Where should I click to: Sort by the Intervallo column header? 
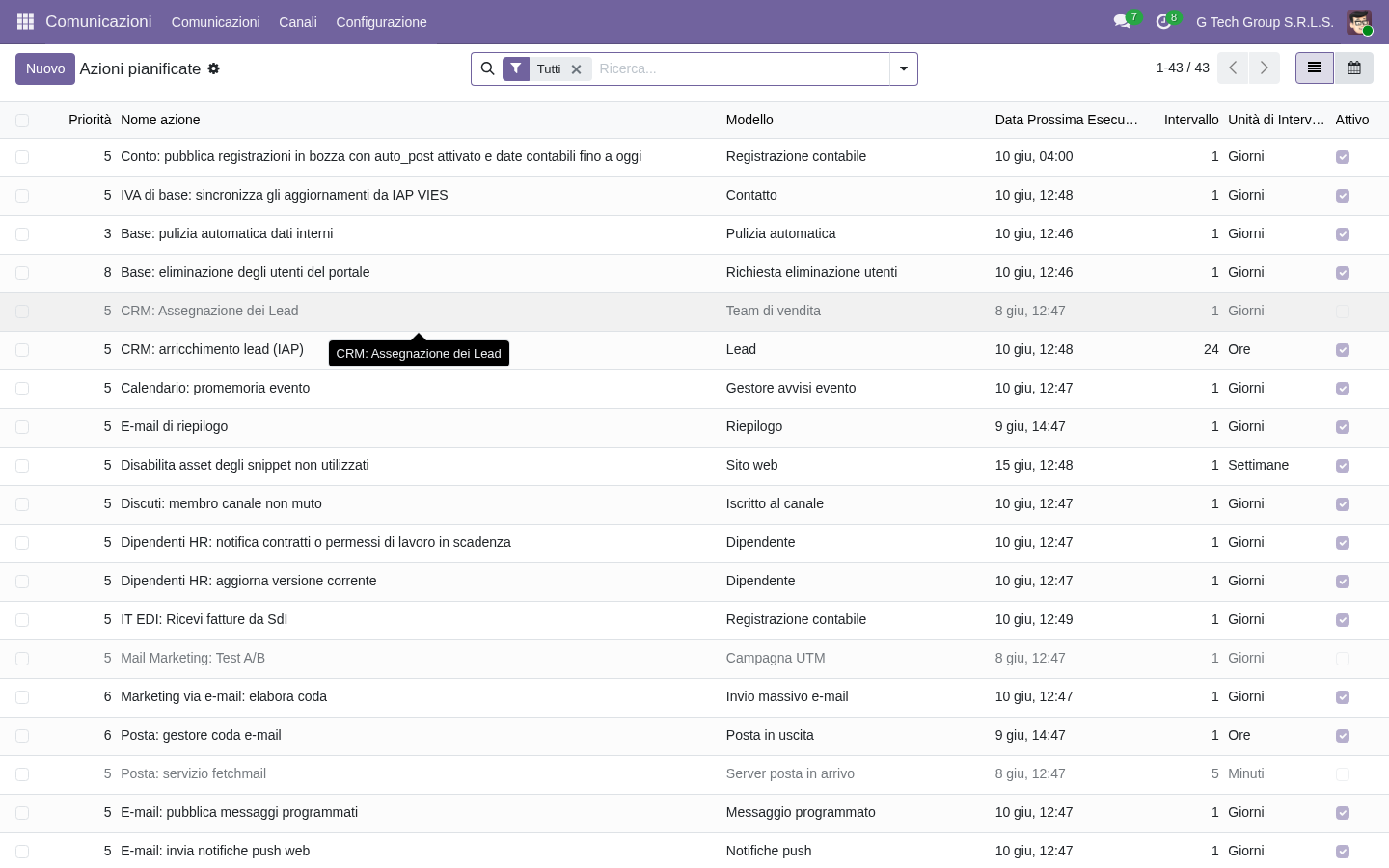pyautogui.click(x=1191, y=120)
